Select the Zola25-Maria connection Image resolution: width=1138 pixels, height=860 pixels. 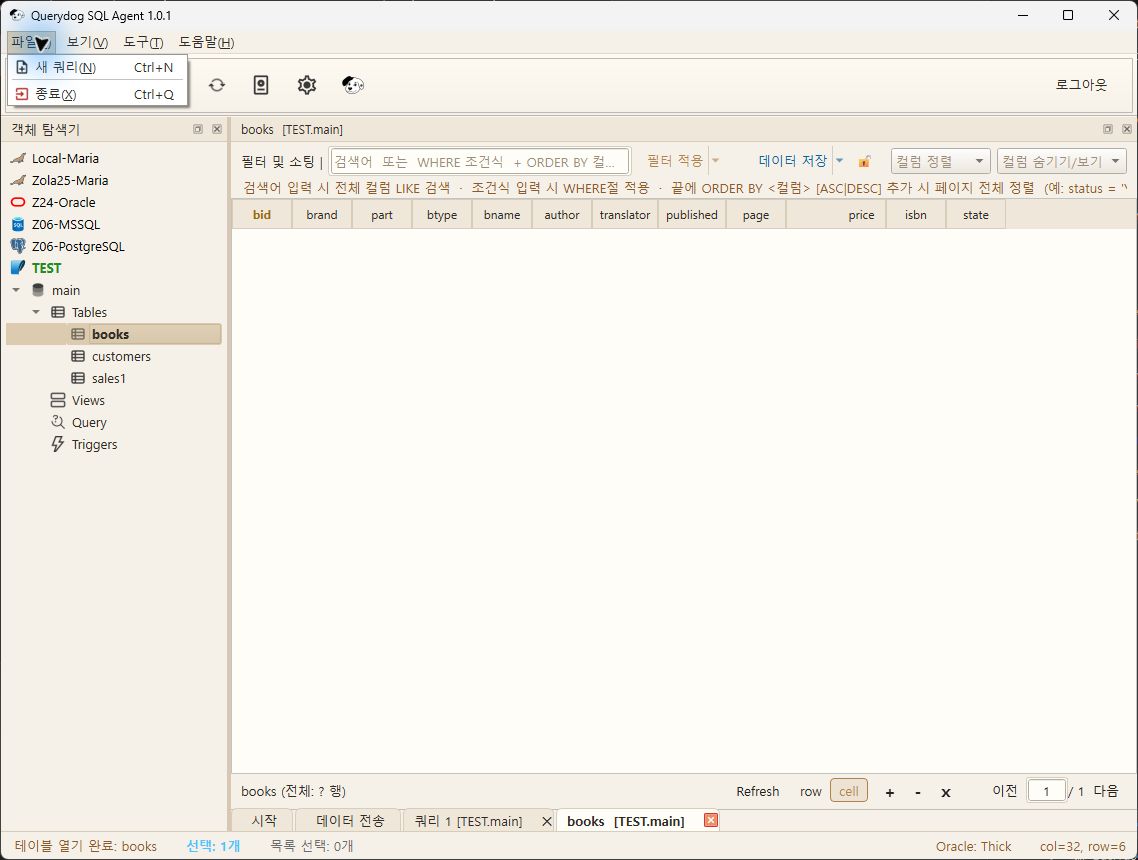(70, 180)
